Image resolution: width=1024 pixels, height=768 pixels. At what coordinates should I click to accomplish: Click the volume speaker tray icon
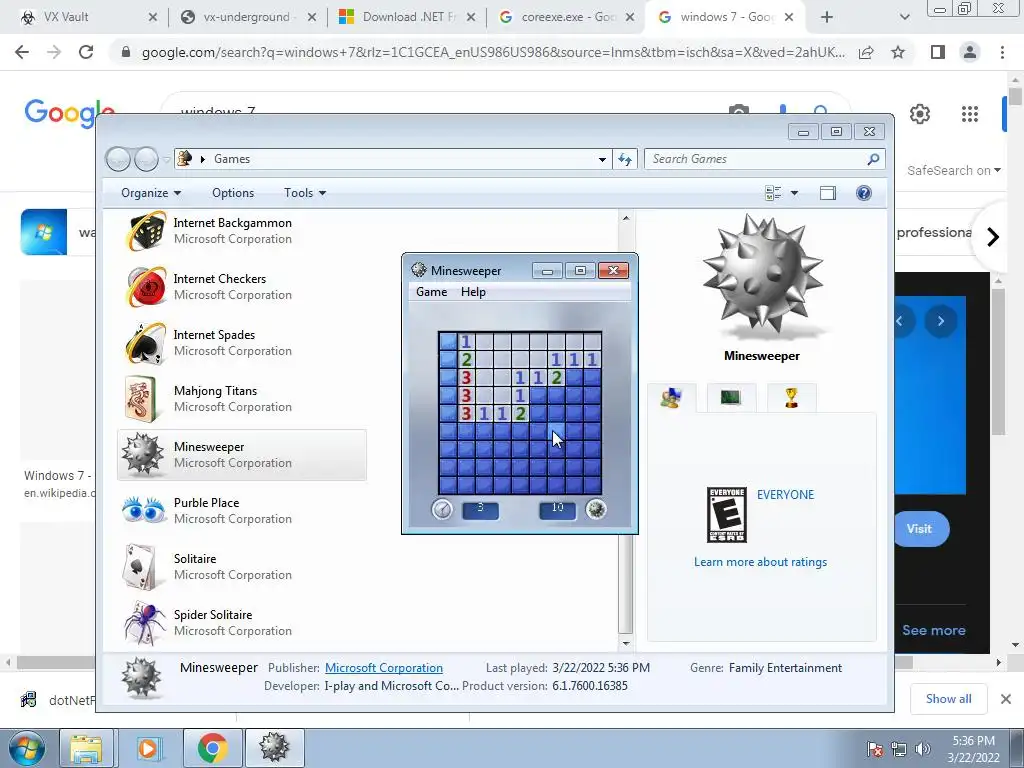[x=923, y=749]
